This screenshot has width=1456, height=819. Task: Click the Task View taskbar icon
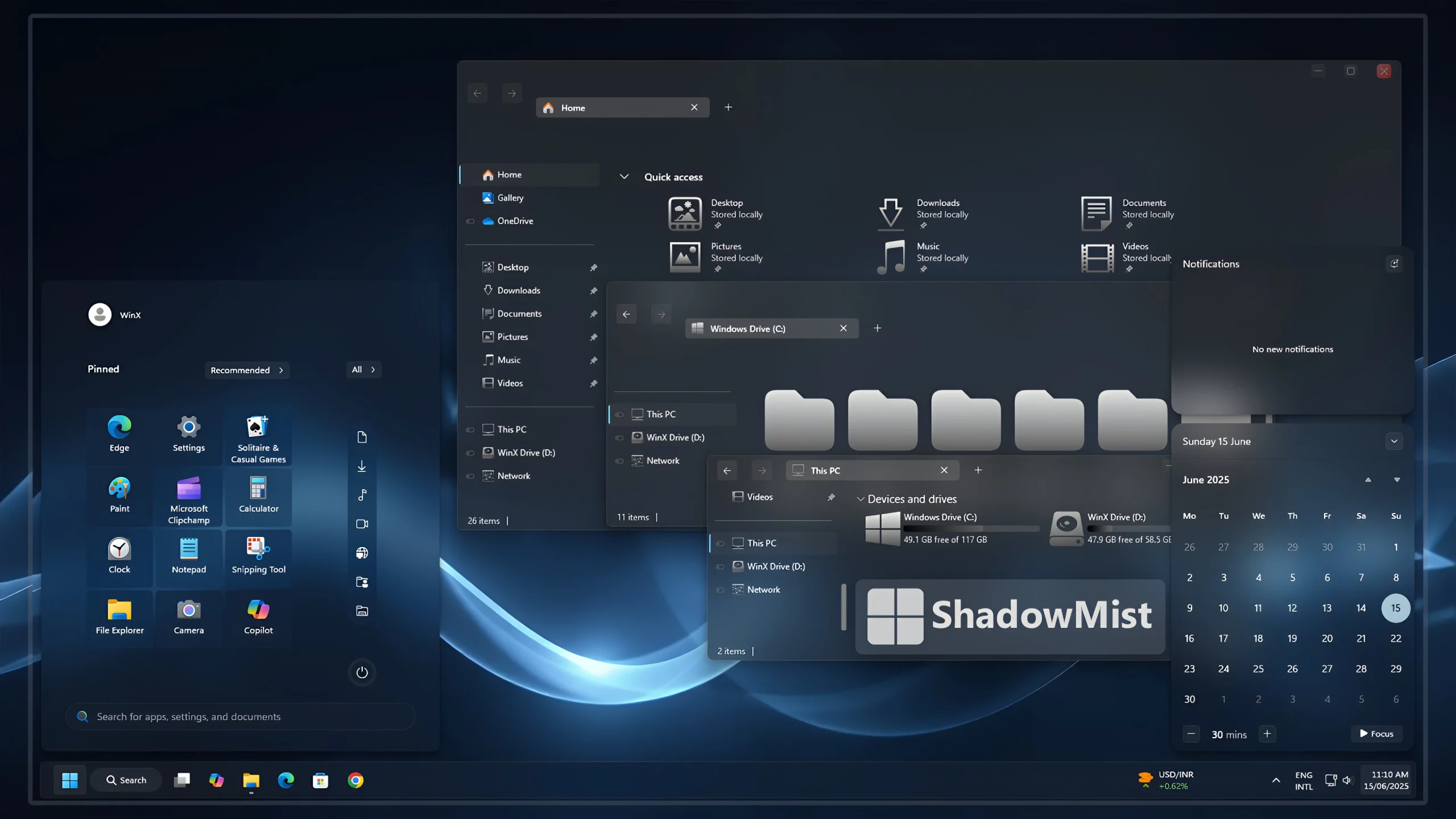tap(182, 780)
